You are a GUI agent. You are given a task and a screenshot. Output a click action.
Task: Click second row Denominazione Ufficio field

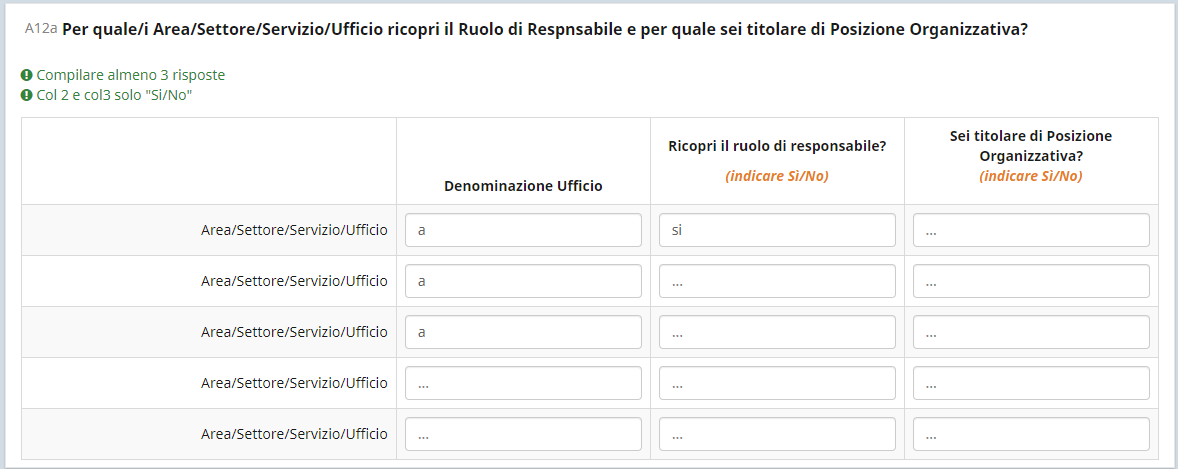(523, 281)
